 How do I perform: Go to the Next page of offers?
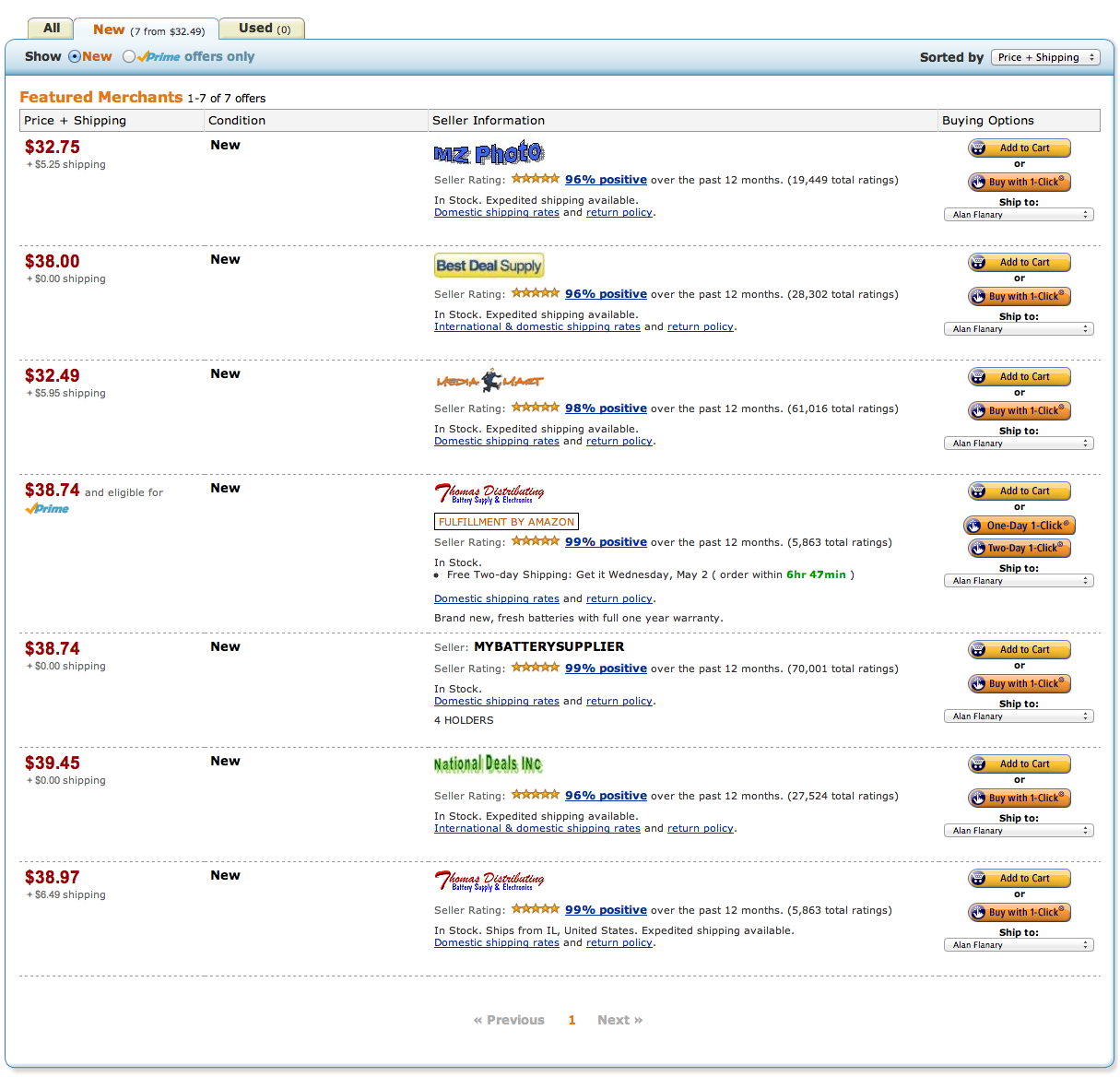619,1020
